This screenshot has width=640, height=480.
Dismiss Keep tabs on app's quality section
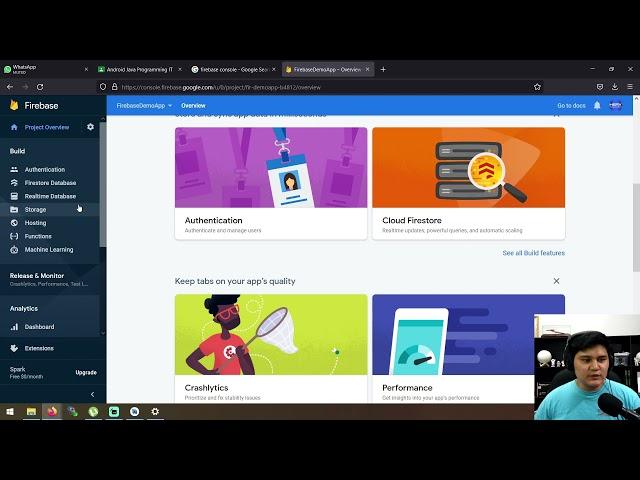[x=556, y=281]
